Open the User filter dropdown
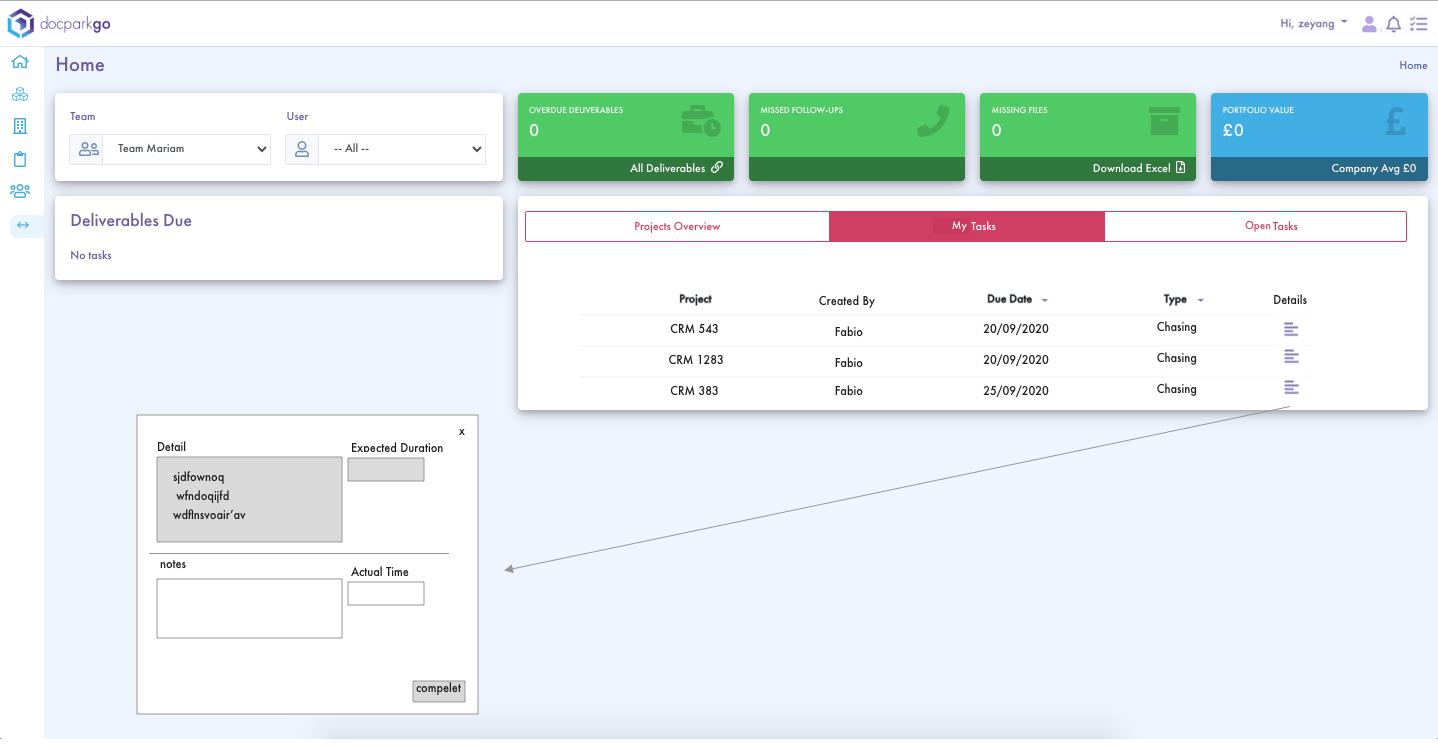This screenshot has width=1438, height=746. (x=401, y=149)
